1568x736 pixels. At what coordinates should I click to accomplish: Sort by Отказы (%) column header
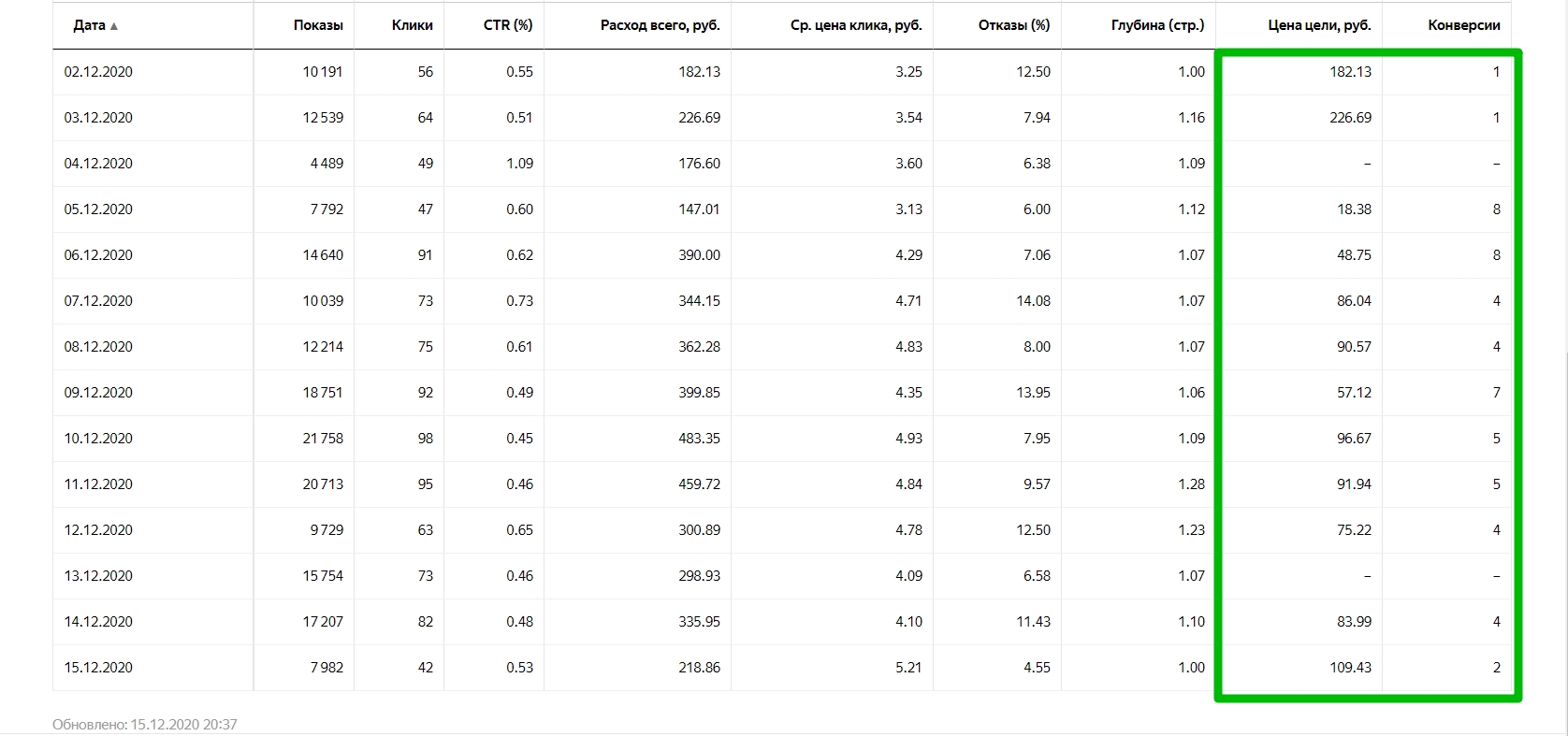click(1014, 25)
